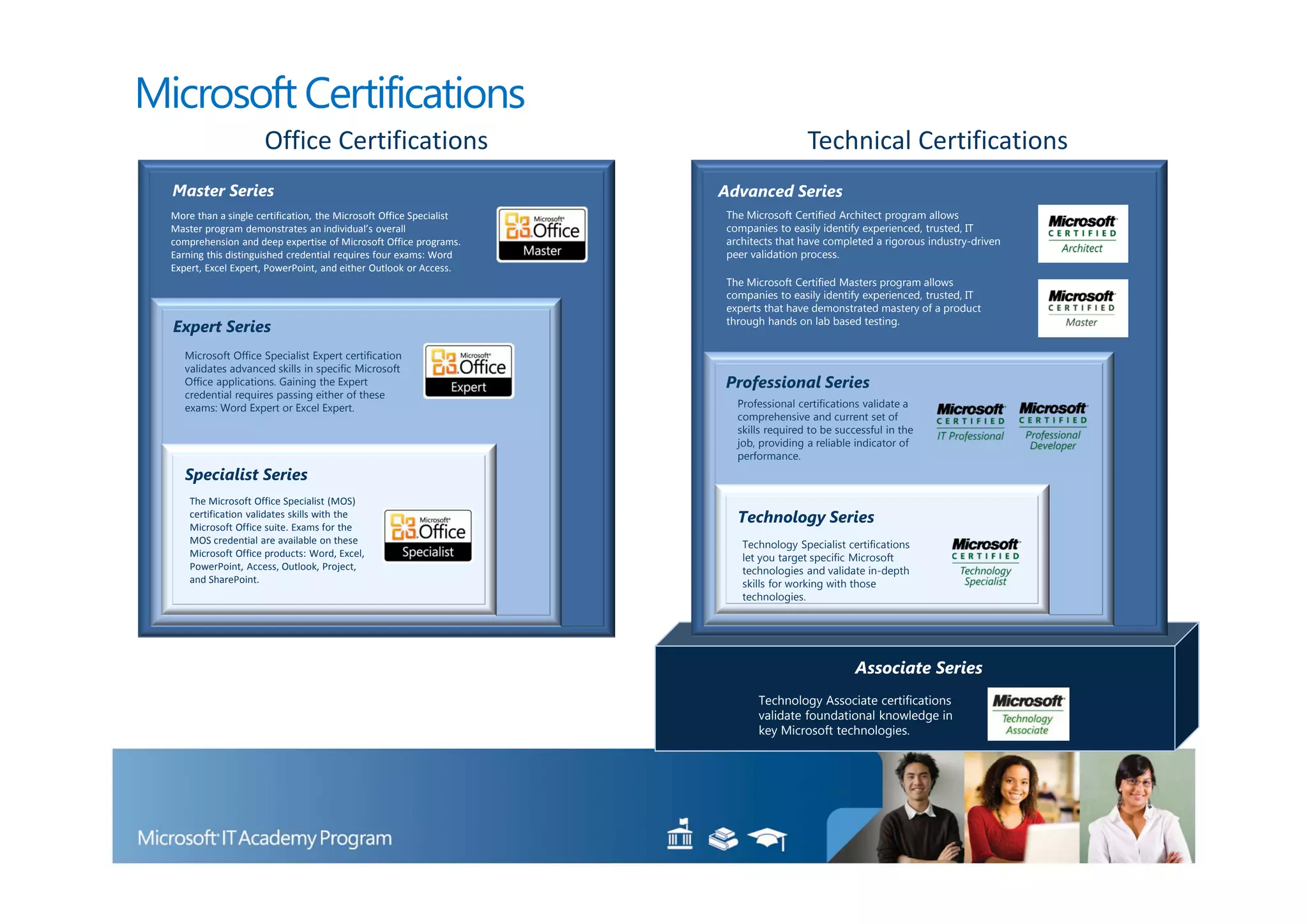Click the Microsoft Certified Master logo
The image size is (1308, 924).
(x=1083, y=308)
